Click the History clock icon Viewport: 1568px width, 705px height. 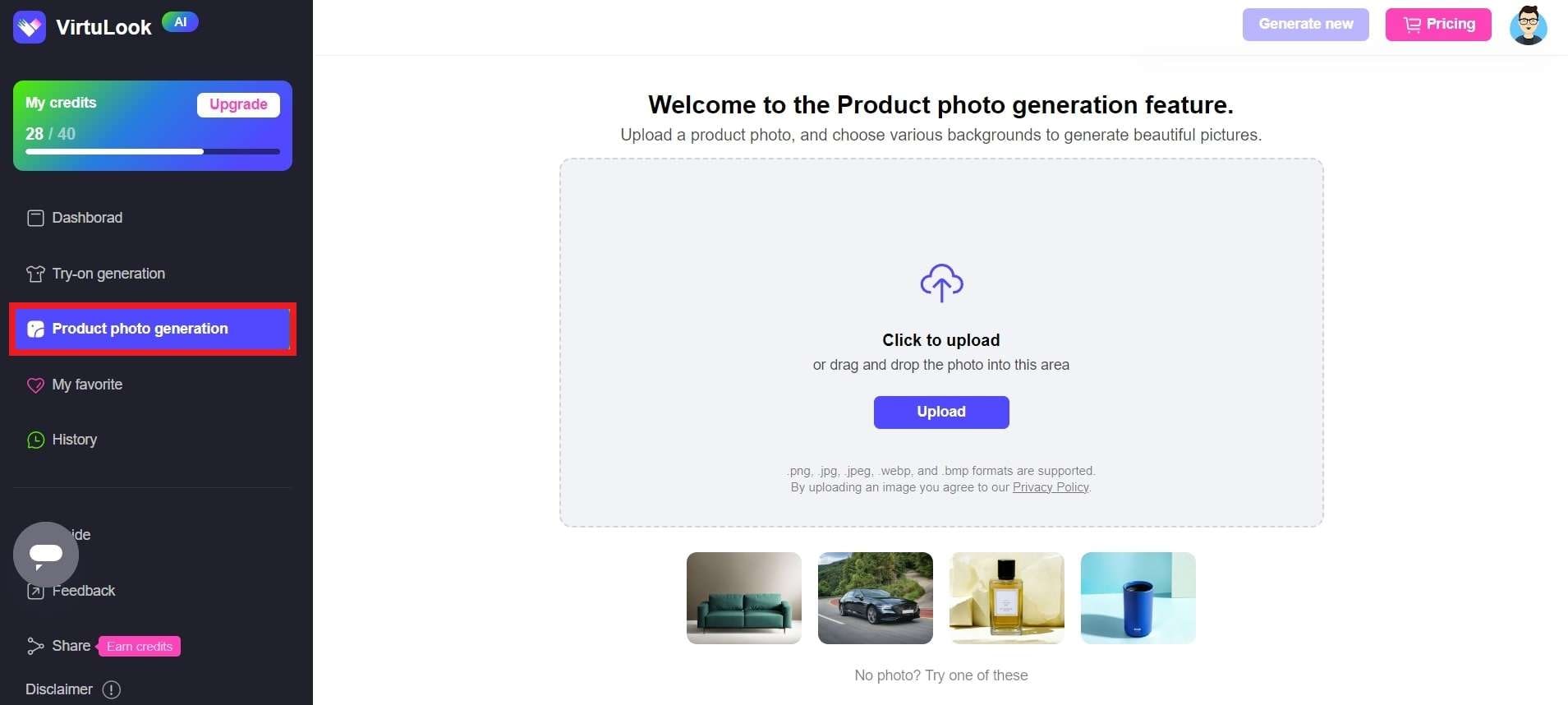35,440
